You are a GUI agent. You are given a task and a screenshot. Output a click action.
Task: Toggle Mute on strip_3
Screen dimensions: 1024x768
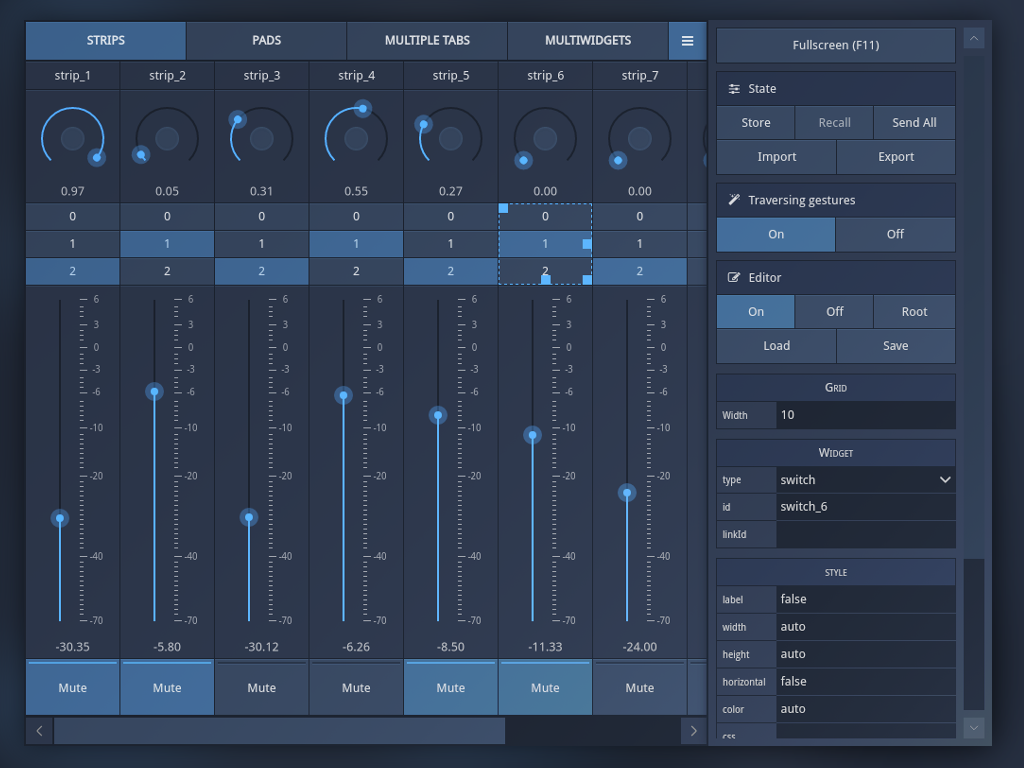click(262, 688)
